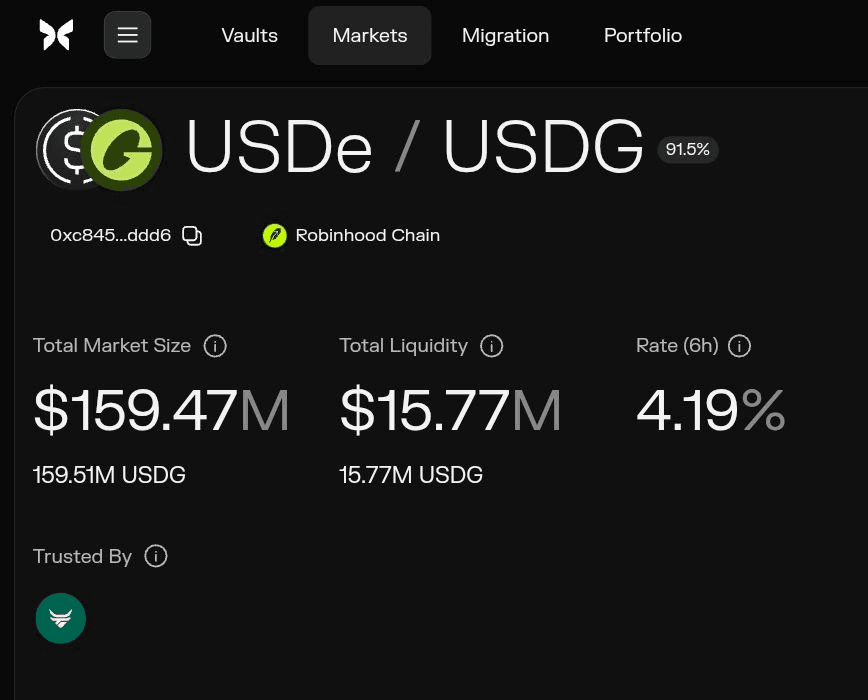
Task: Click the Robinhood Chain label
Action: (368, 235)
